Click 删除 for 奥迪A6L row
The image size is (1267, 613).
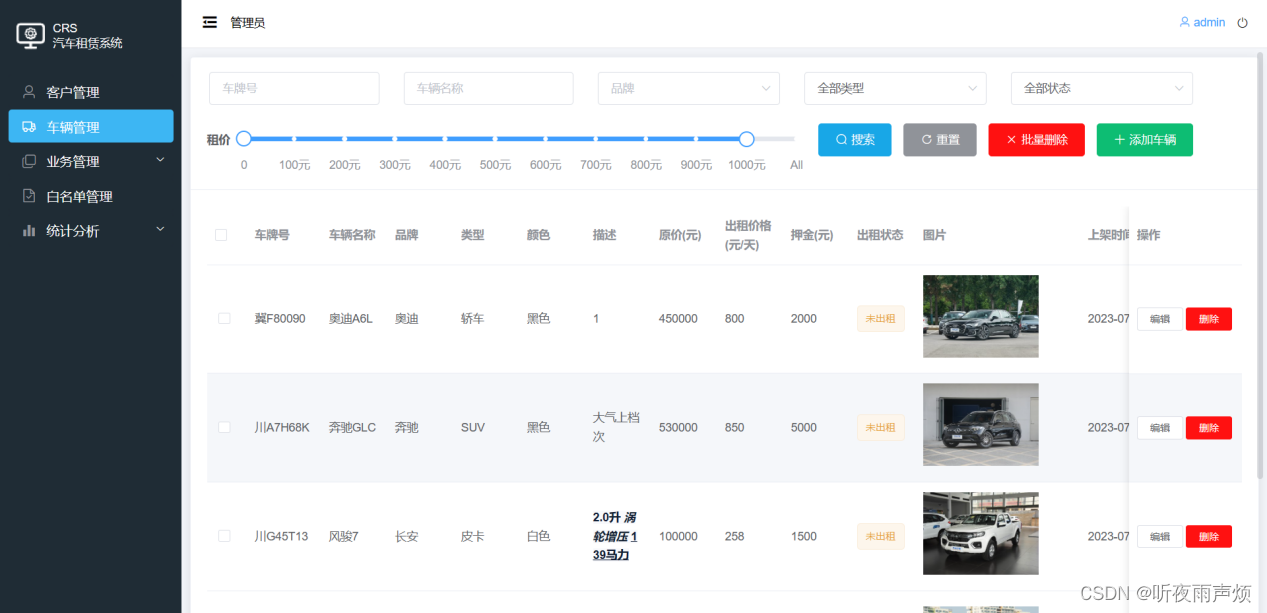coord(1209,319)
